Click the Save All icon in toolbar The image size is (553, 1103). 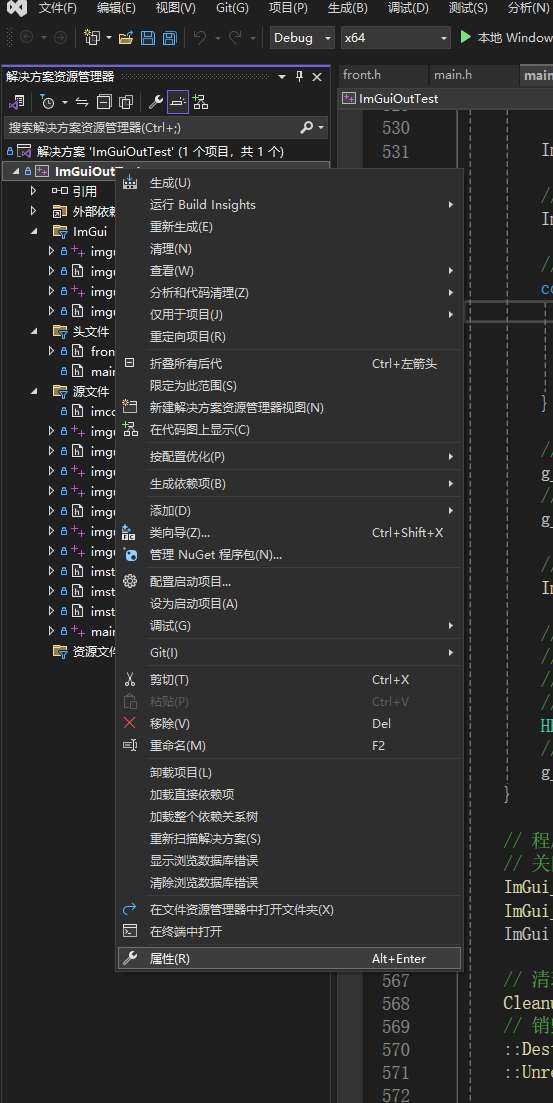(x=169, y=37)
